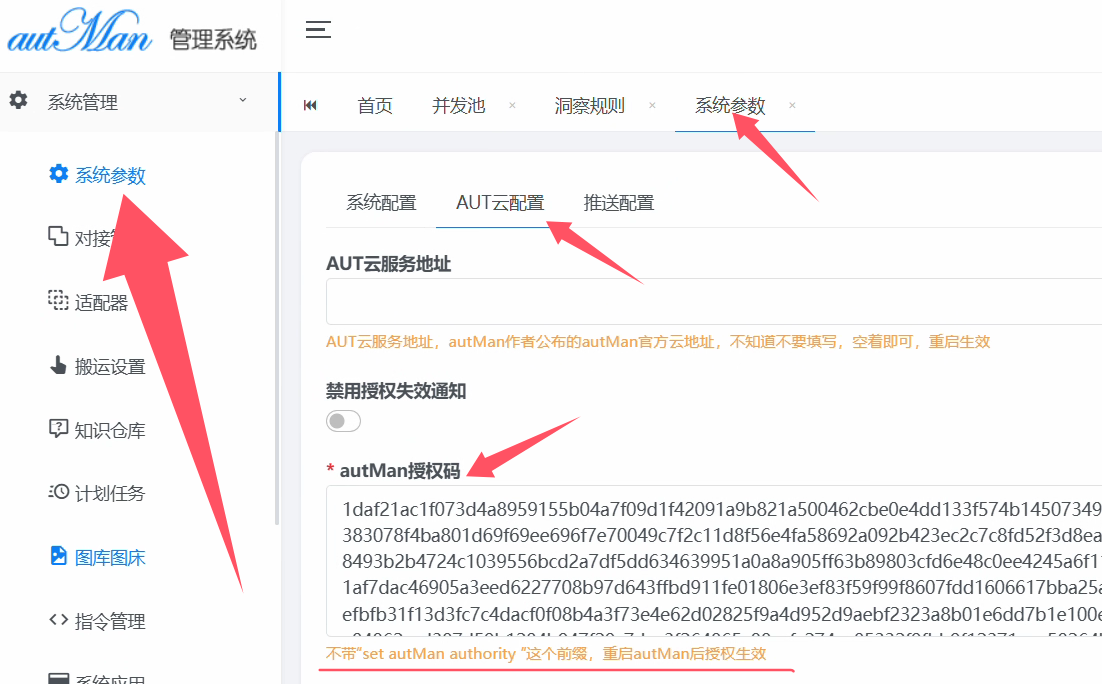Image resolution: width=1102 pixels, height=684 pixels.
Task: Click the 搬运设置 pointer icon
Action: click(58, 365)
